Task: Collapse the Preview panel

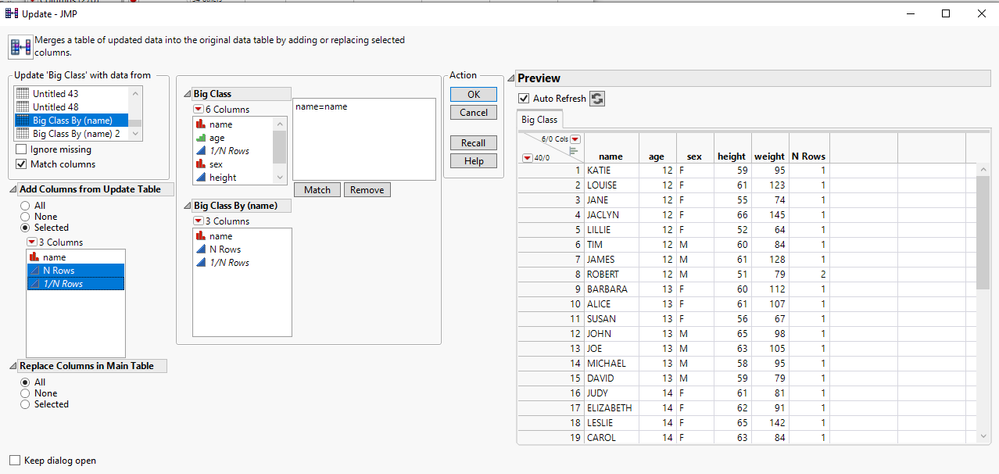Action: click(x=511, y=78)
